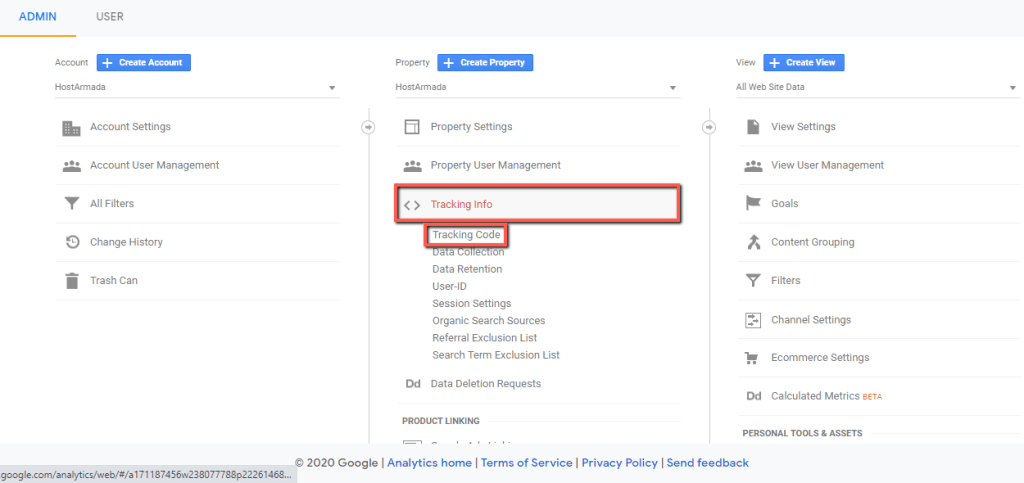Viewport: 1024px width, 483px height.
Task: Open Content Grouping text item
Action: click(812, 242)
